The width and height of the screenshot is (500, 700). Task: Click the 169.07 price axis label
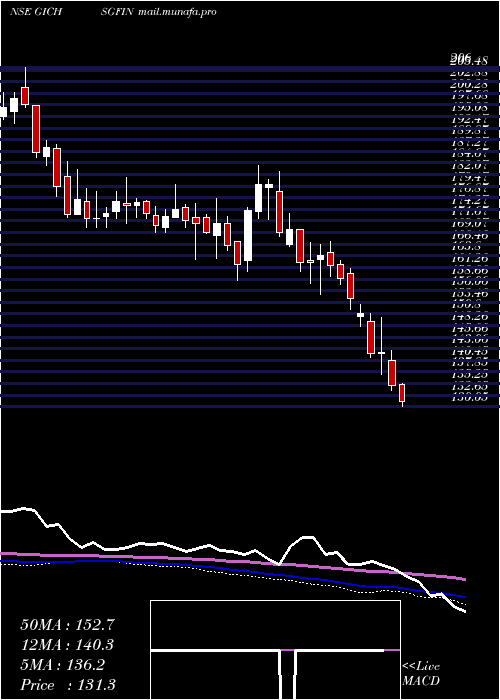pos(469,223)
